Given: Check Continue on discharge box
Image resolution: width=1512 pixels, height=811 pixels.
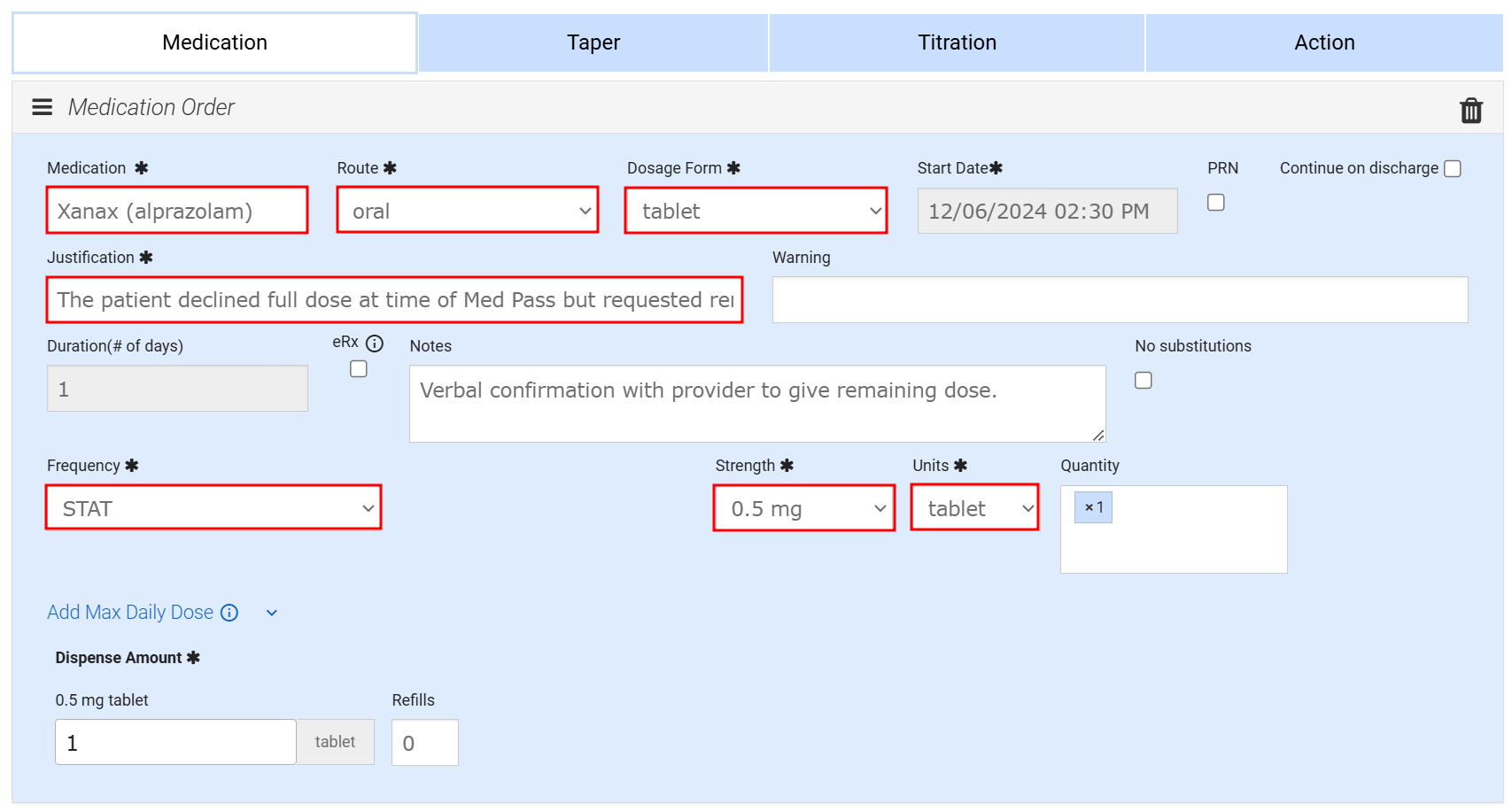Looking at the screenshot, I should tap(1453, 169).
